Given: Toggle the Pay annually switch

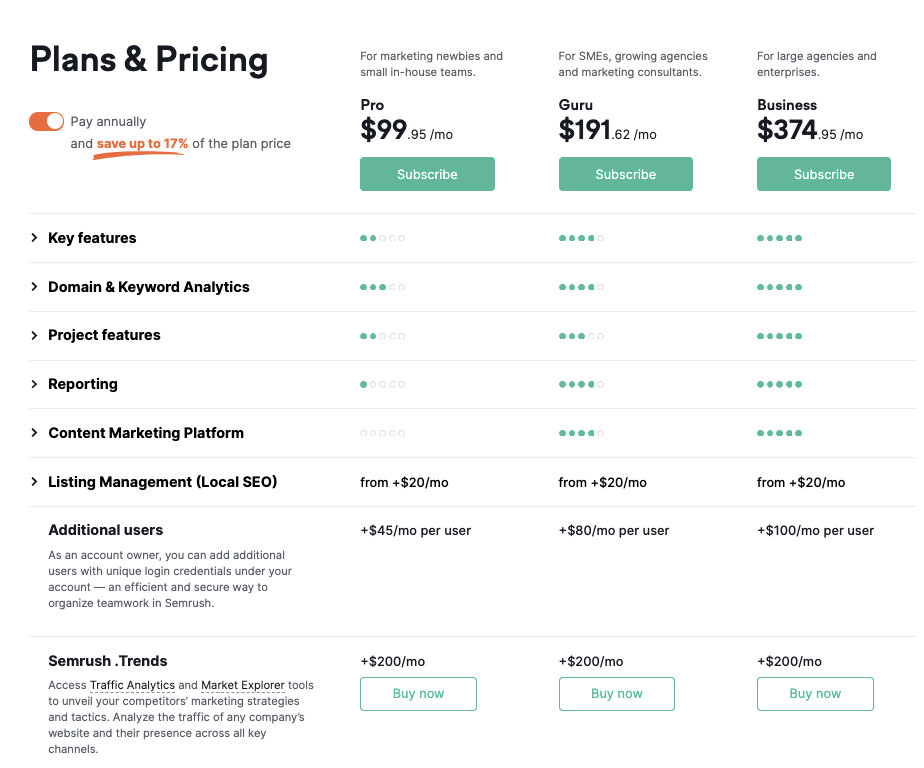Looking at the screenshot, I should [x=46, y=121].
